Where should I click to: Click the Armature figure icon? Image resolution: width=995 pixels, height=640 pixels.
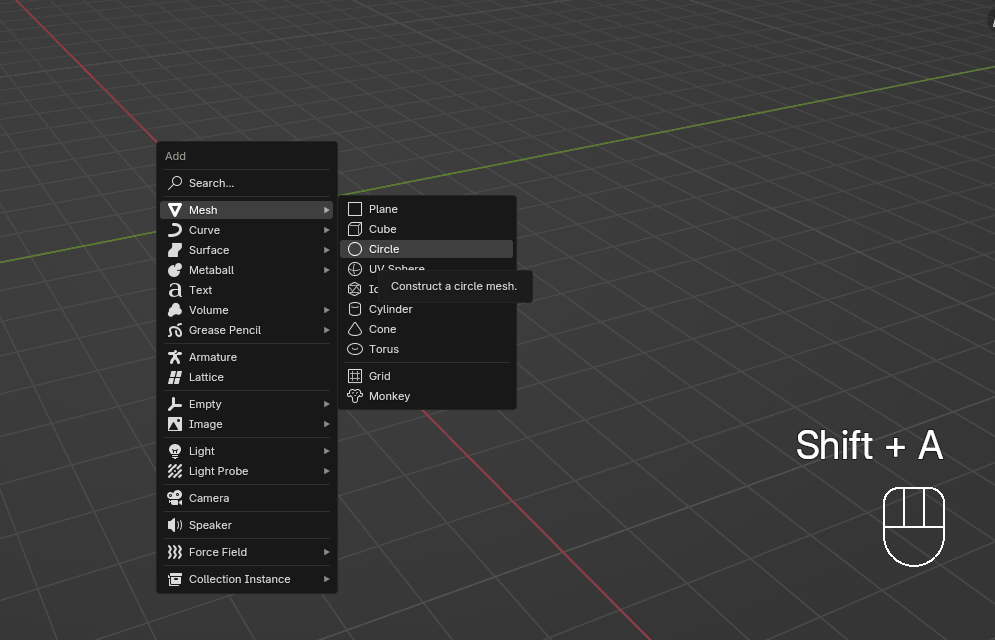click(x=175, y=357)
